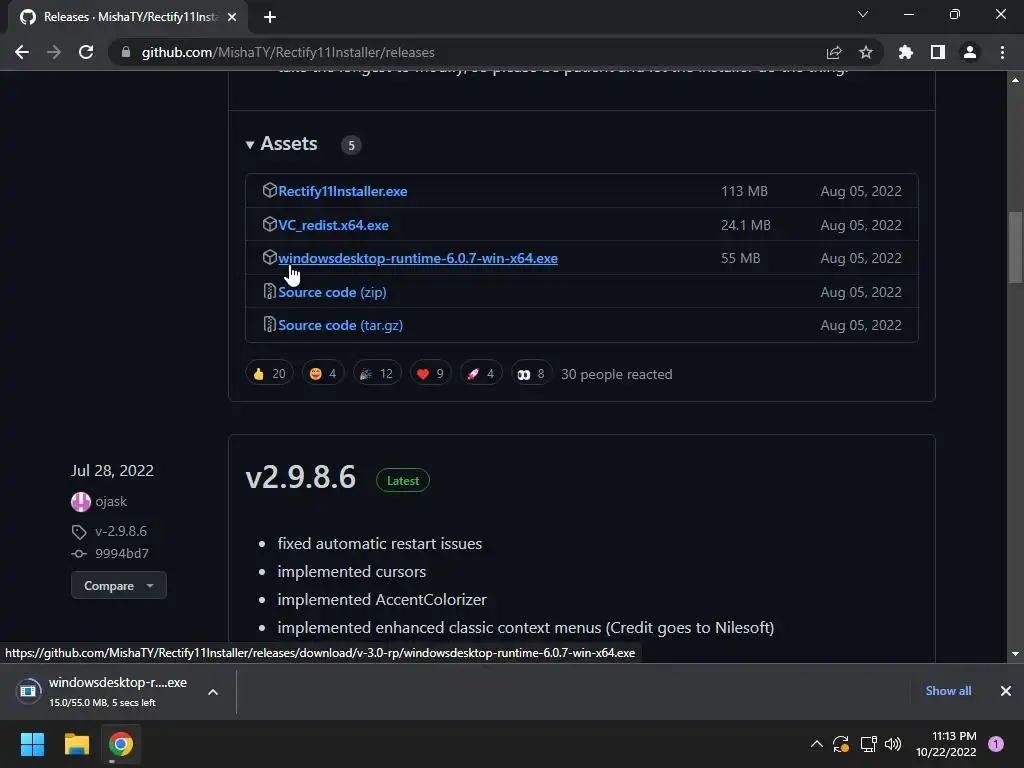Go back to the previous page
The image size is (1024, 768).
point(22,52)
